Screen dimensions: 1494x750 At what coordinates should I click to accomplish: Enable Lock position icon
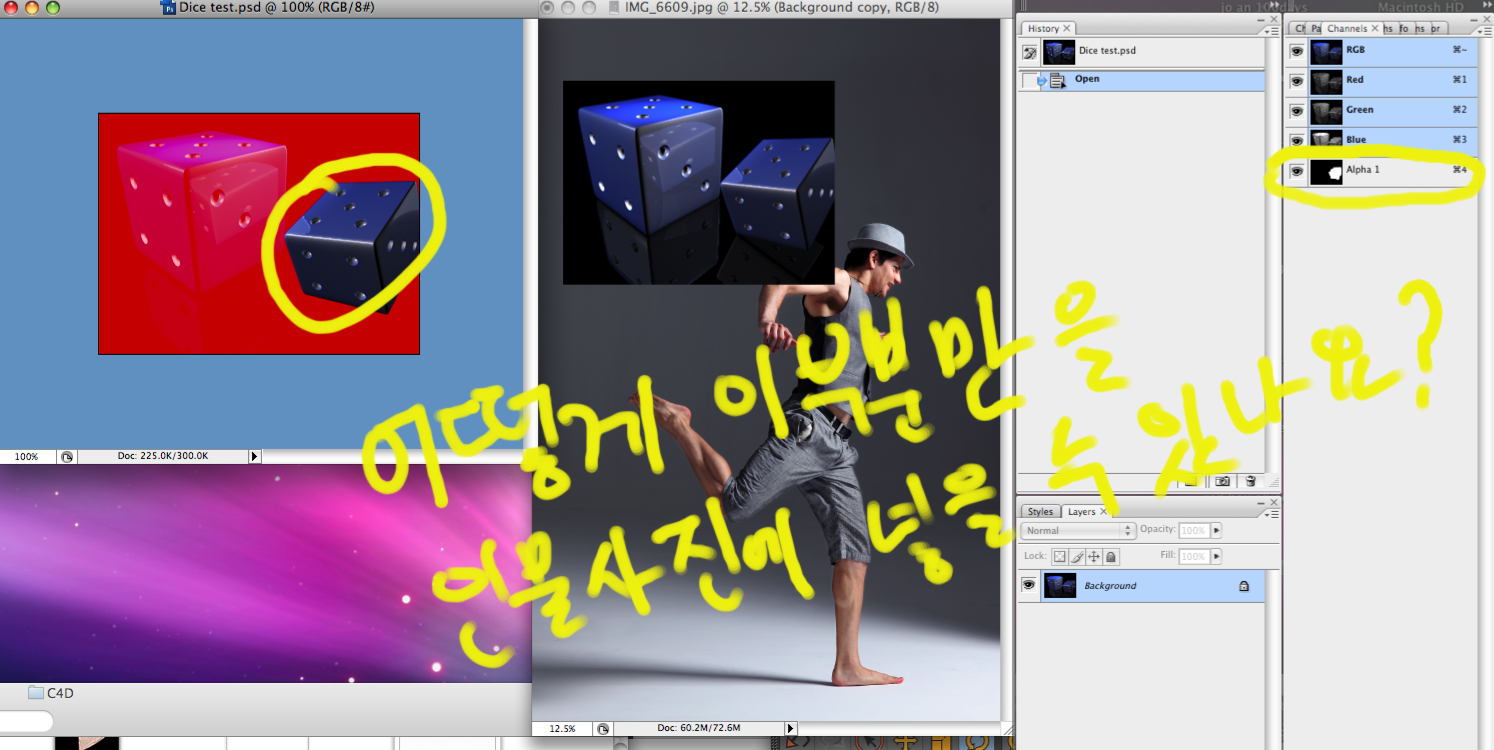coord(1094,557)
